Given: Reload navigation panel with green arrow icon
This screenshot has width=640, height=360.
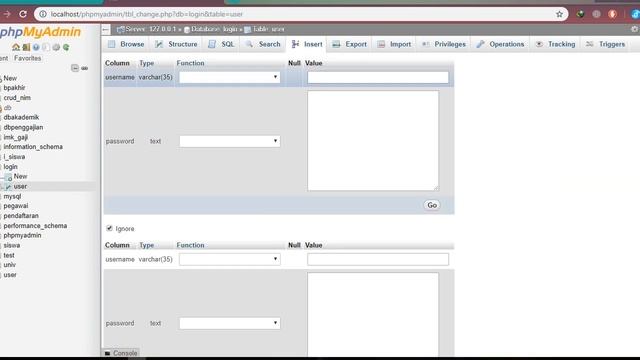Looking at the screenshot, I should pyautogui.click(x=66, y=47).
